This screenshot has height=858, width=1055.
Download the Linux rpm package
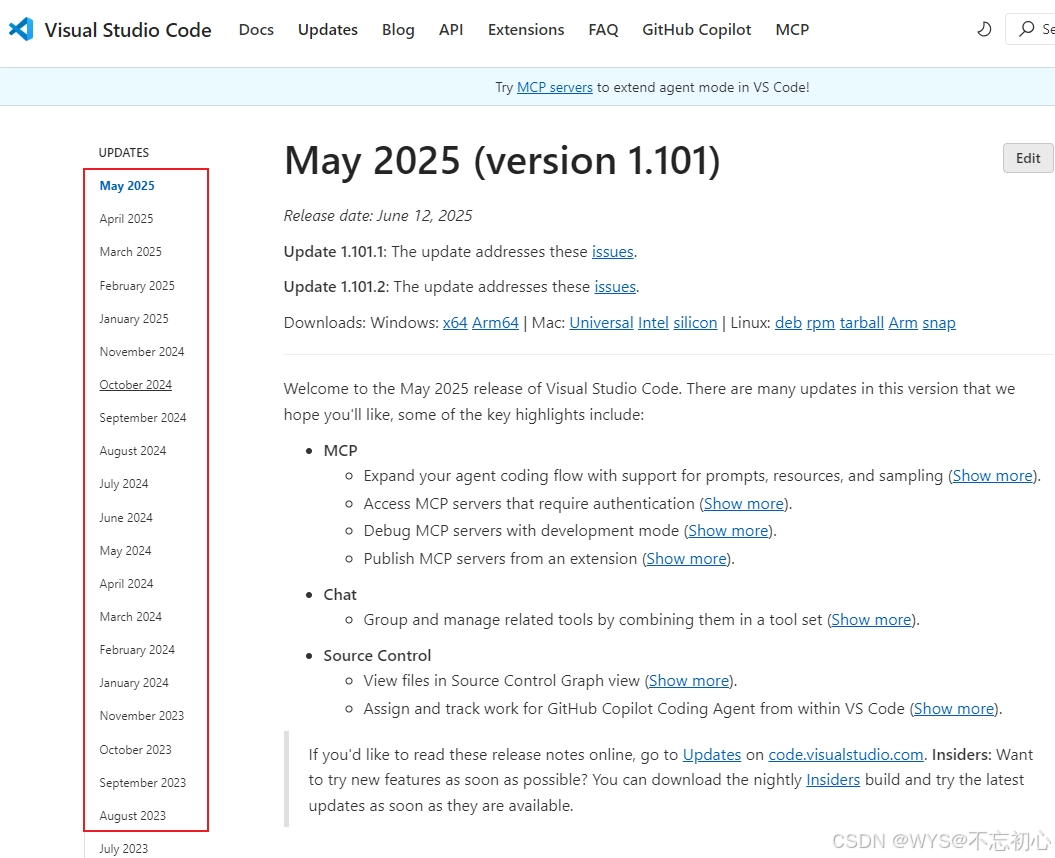click(821, 323)
